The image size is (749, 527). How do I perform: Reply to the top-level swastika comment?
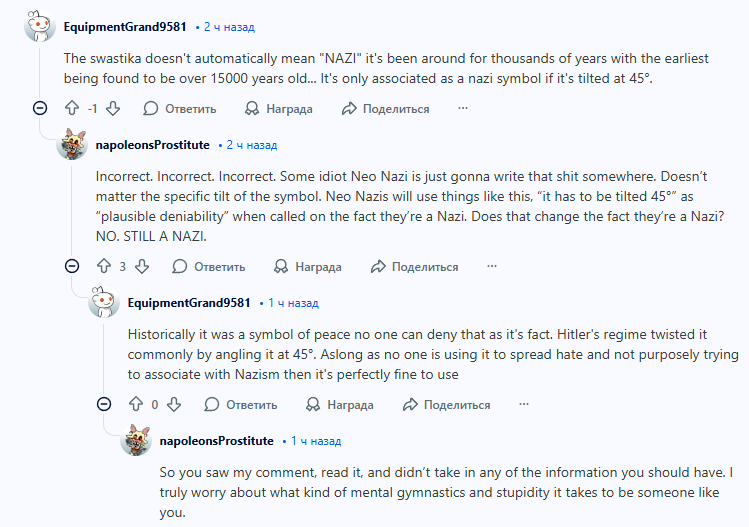[179, 108]
